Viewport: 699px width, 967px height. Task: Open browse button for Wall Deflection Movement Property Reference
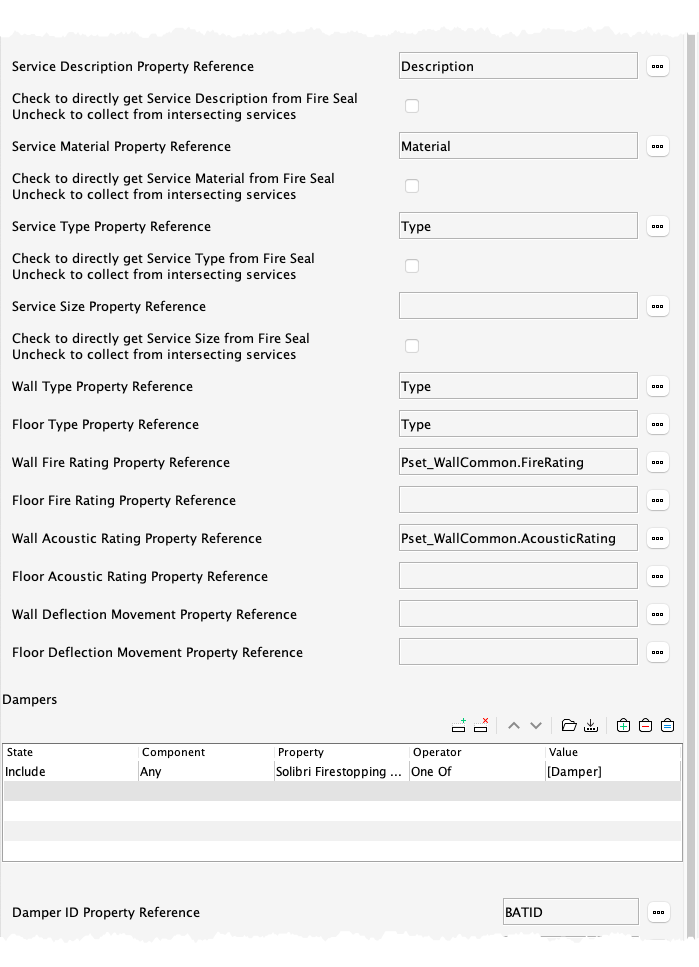pyautogui.click(x=658, y=614)
